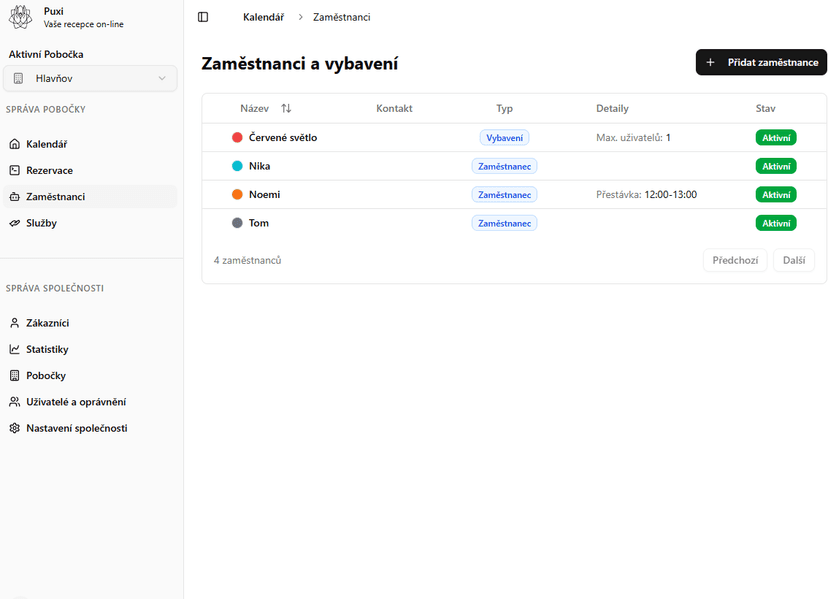Click the Rezervace icon in sidebar
828x599 pixels.
coord(15,170)
